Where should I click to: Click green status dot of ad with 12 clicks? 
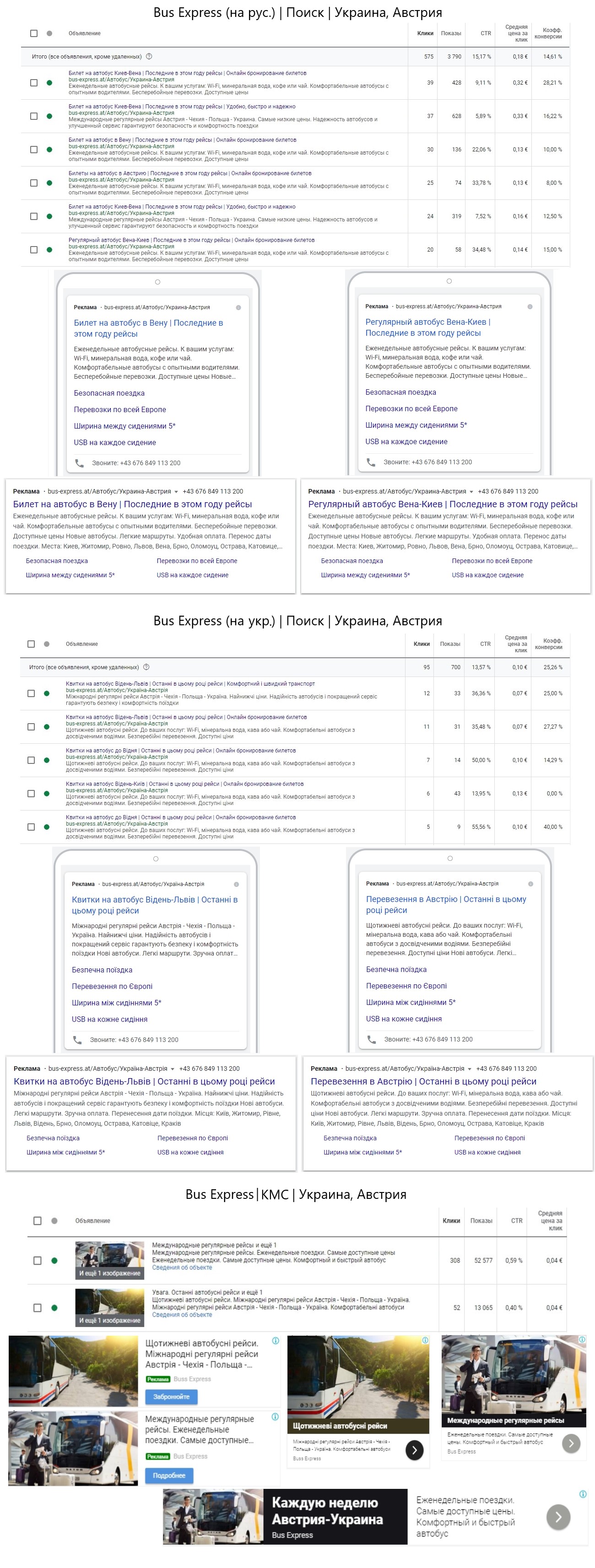pos(47,693)
